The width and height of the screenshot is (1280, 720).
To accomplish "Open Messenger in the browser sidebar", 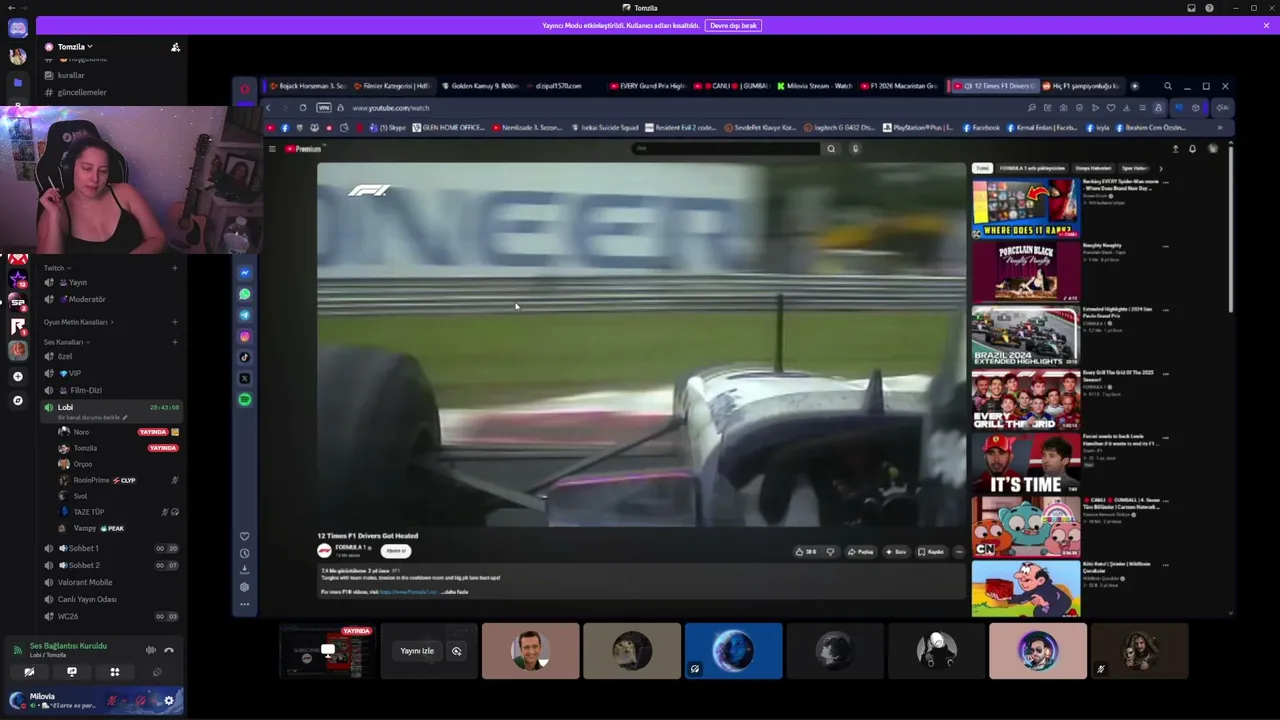I will coord(245,272).
